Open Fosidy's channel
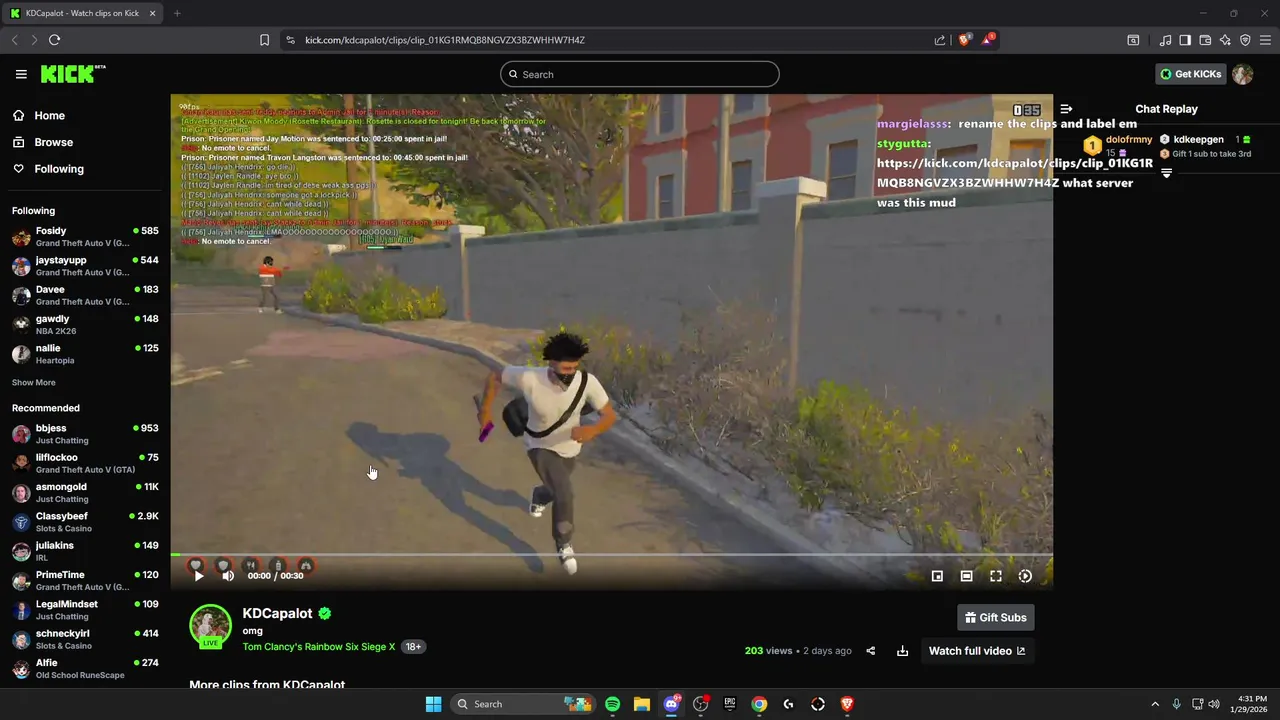The height and width of the screenshot is (720, 1280). point(85,237)
